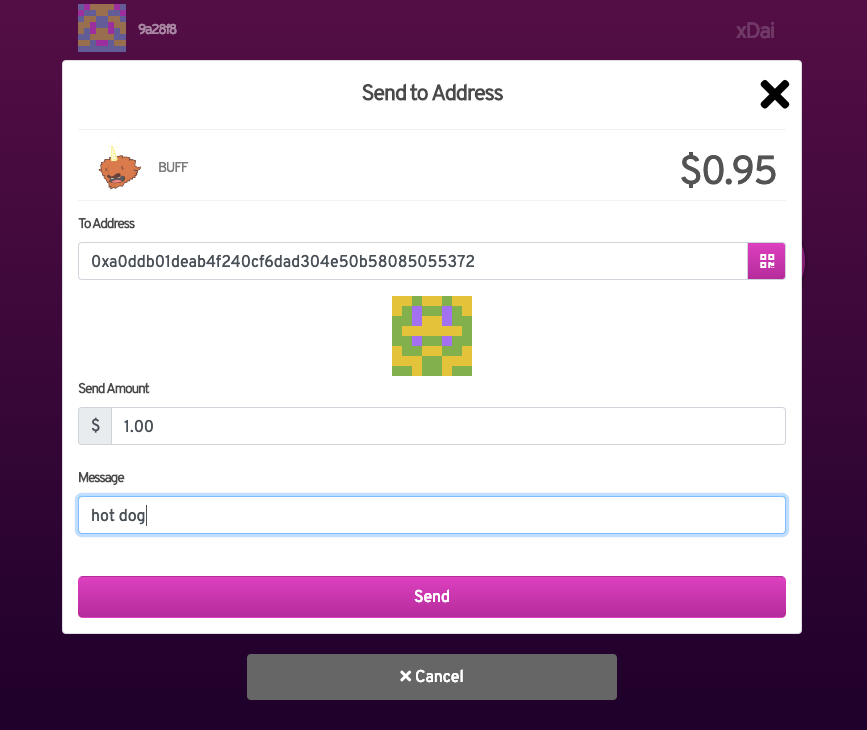Screen dimensions: 867x730
Task: Click the xDai network label
Action: pyautogui.click(x=755, y=31)
